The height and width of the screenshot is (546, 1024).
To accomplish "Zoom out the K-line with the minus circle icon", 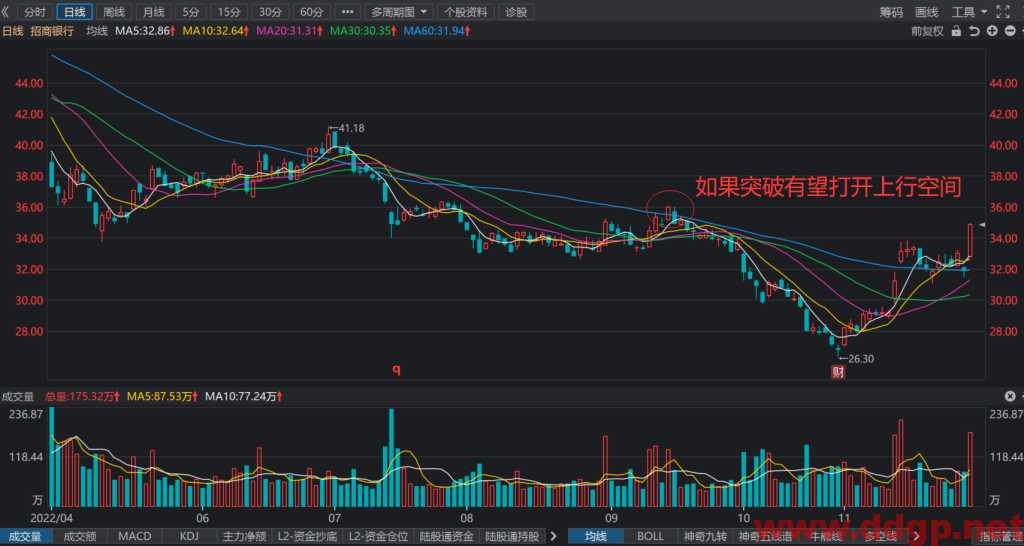I will pyautogui.click(x=1010, y=31).
